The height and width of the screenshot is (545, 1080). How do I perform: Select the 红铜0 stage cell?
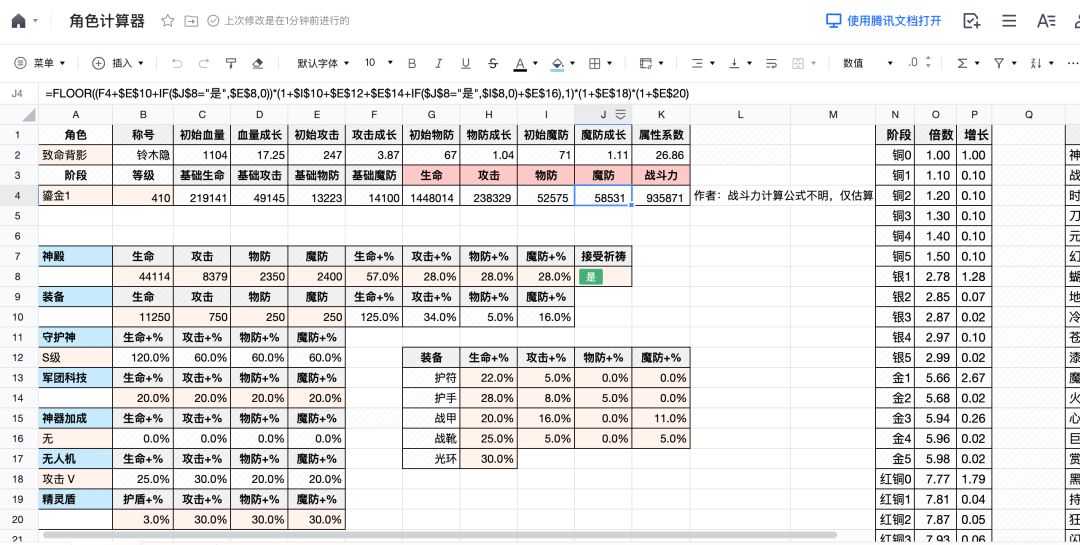tap(895, 479)
